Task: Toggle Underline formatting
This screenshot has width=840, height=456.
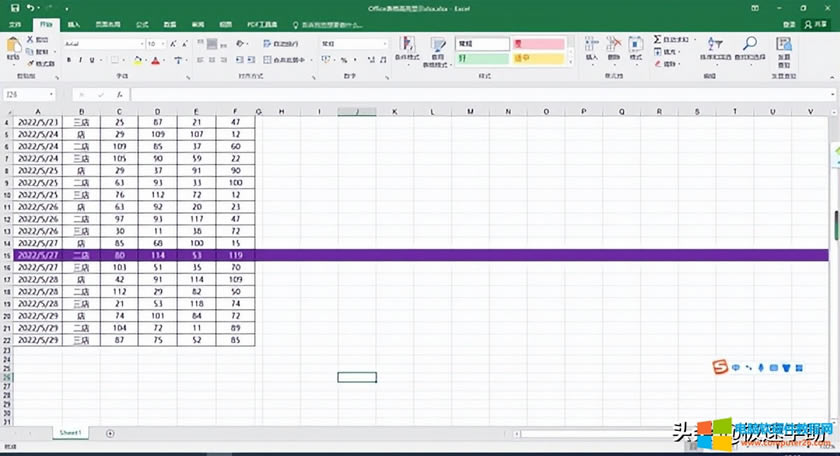Action: 94,60
